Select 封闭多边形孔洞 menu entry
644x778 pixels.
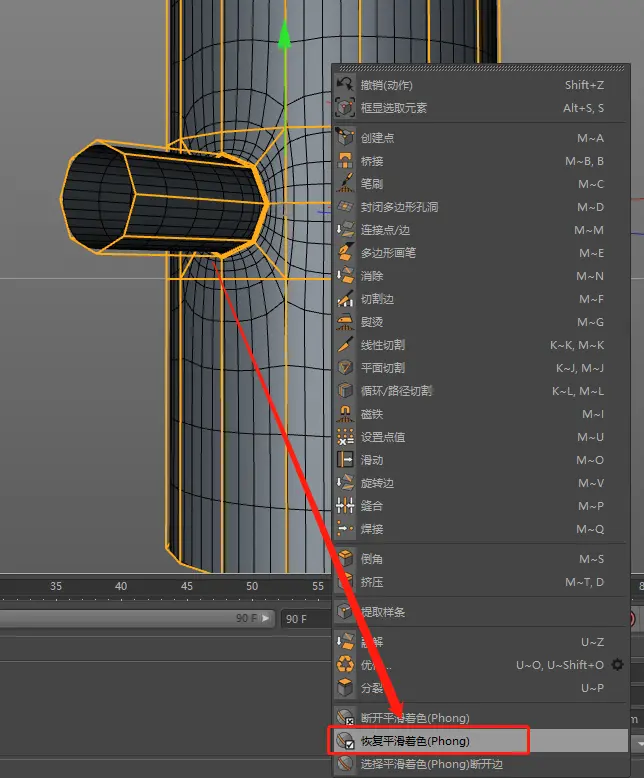[x=399, y=207]
